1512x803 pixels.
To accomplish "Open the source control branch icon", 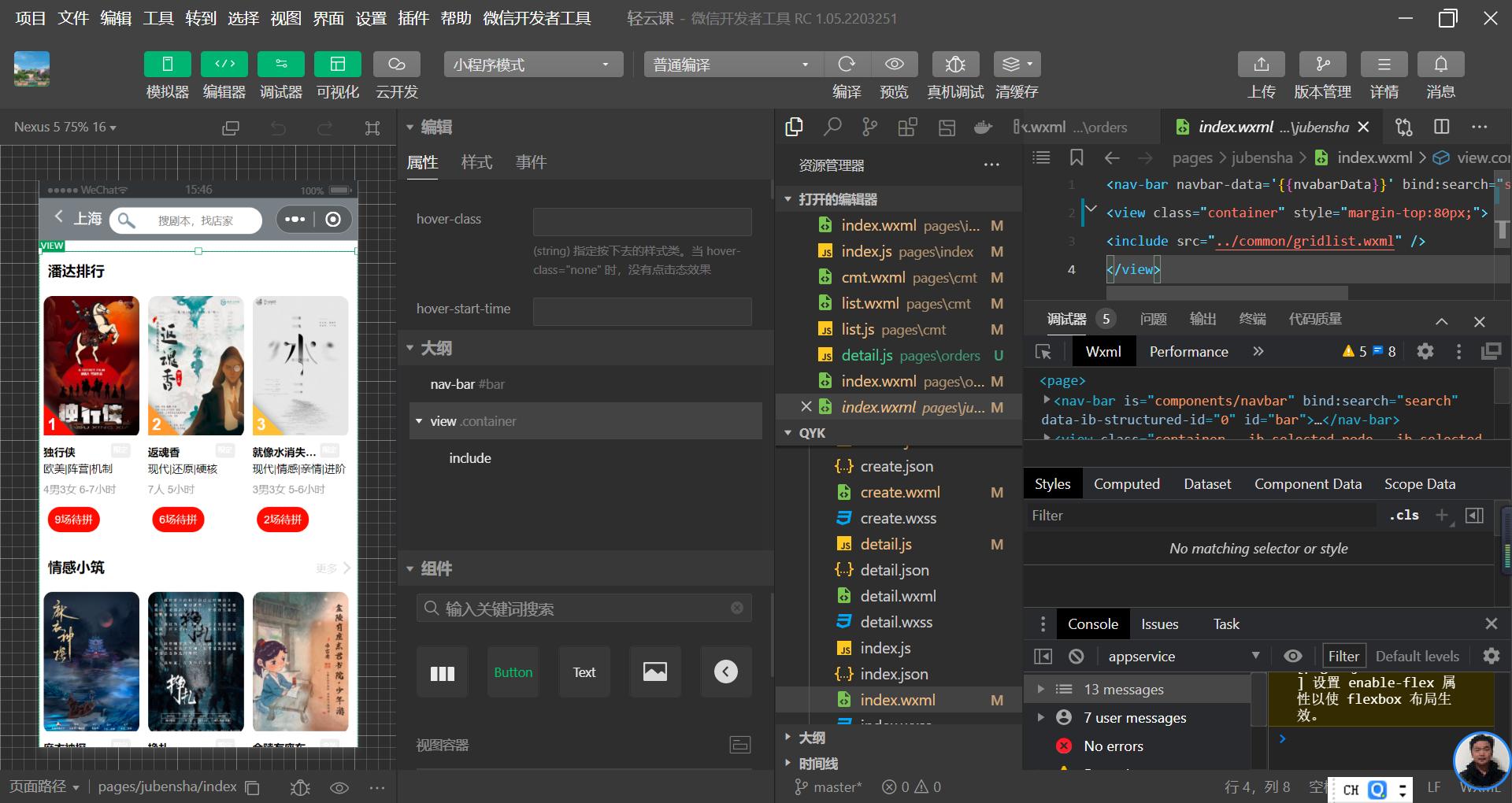I will click(x=869, y=127).
